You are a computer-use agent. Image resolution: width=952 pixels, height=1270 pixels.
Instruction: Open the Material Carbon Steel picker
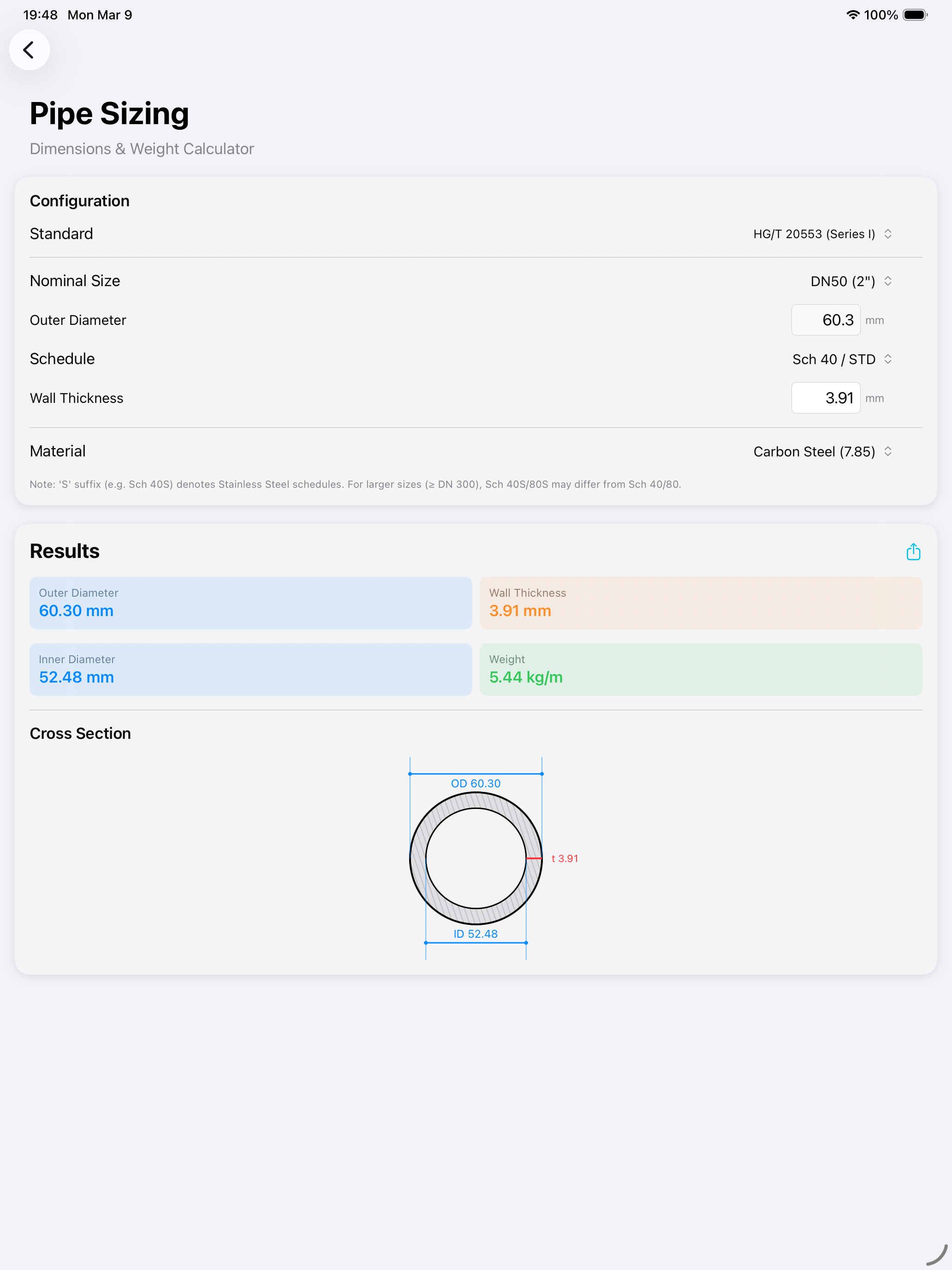[x=814, y=451]
